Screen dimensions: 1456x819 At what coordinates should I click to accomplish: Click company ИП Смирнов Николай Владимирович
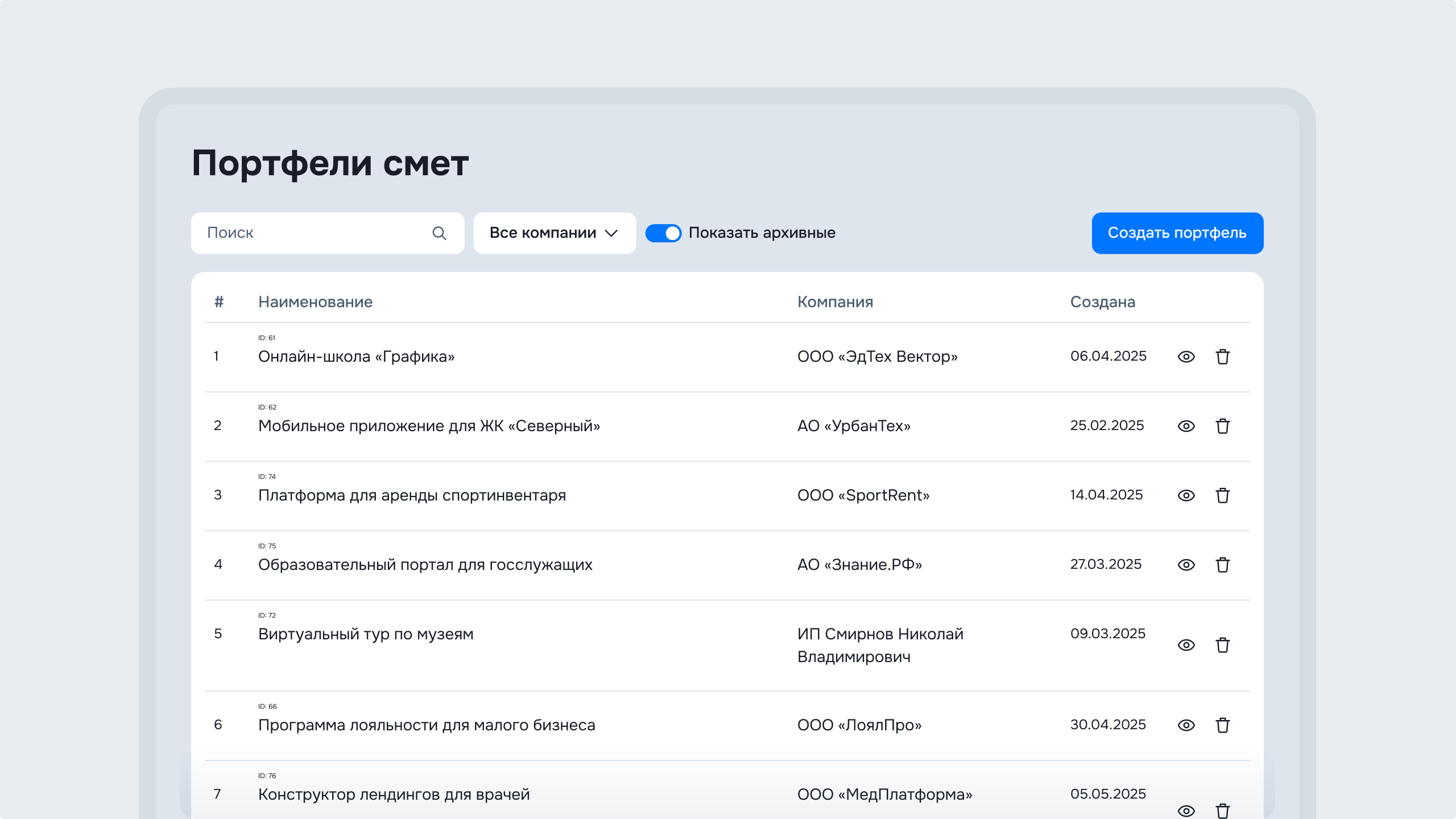coord(880,646)
